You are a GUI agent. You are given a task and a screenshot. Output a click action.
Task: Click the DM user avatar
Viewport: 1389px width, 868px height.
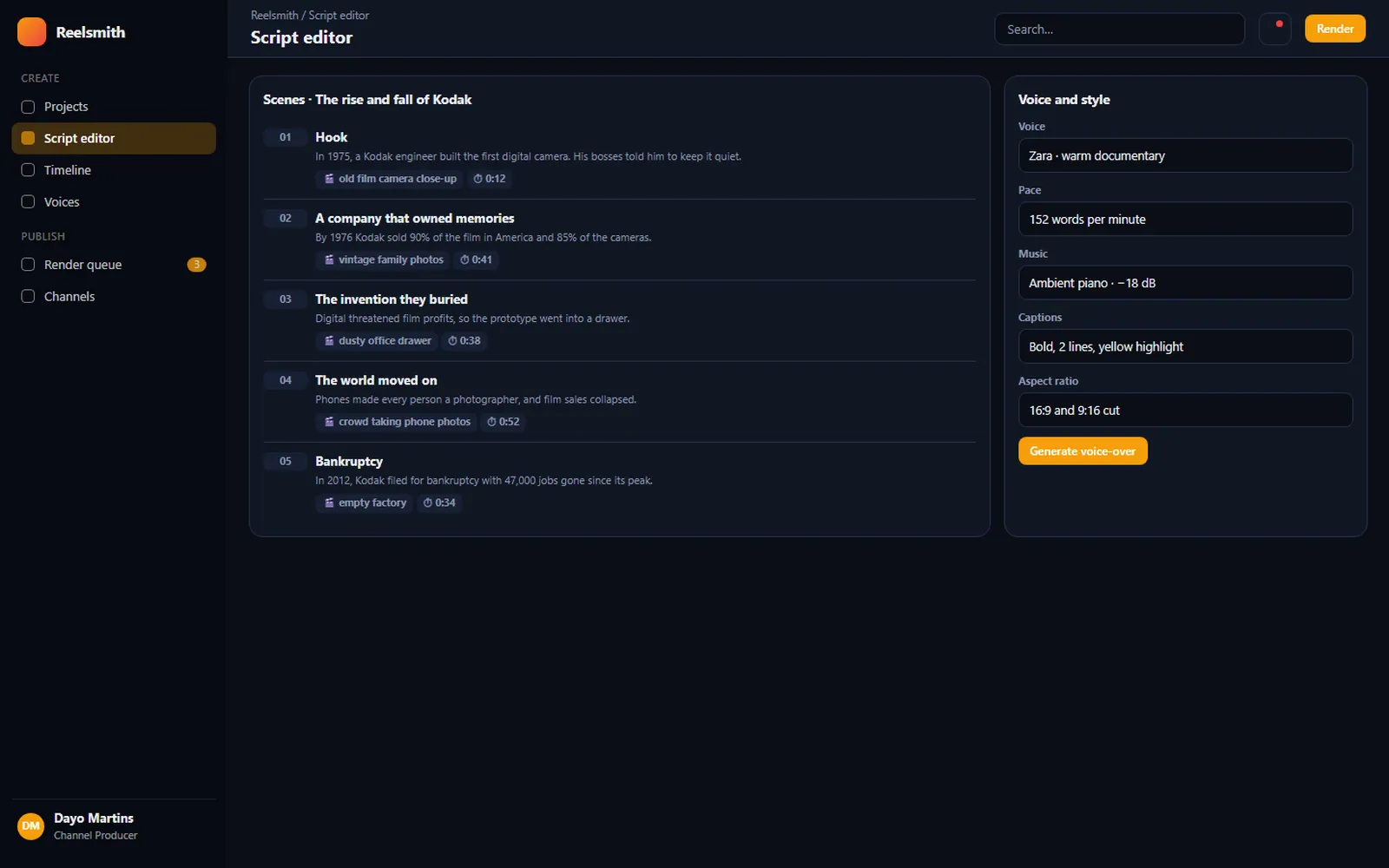click(31, 826)
